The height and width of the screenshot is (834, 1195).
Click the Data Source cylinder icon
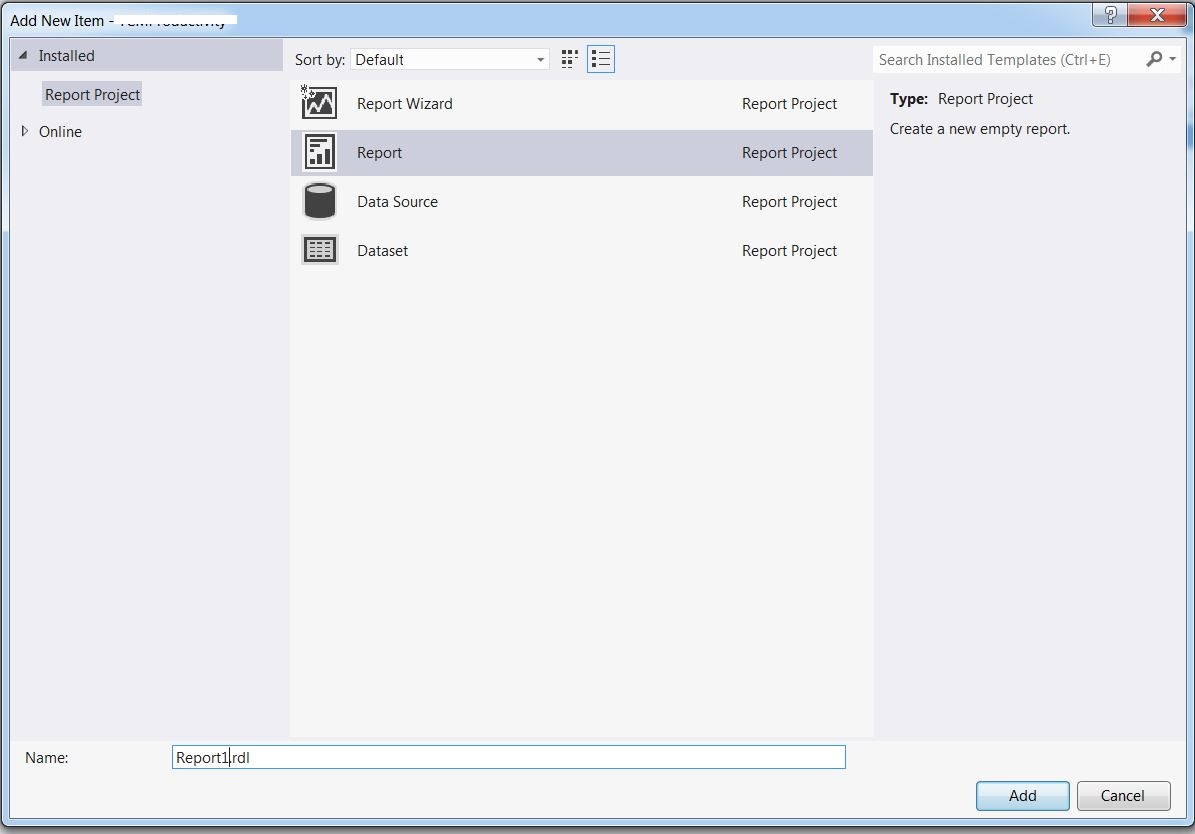pos(319,201)
